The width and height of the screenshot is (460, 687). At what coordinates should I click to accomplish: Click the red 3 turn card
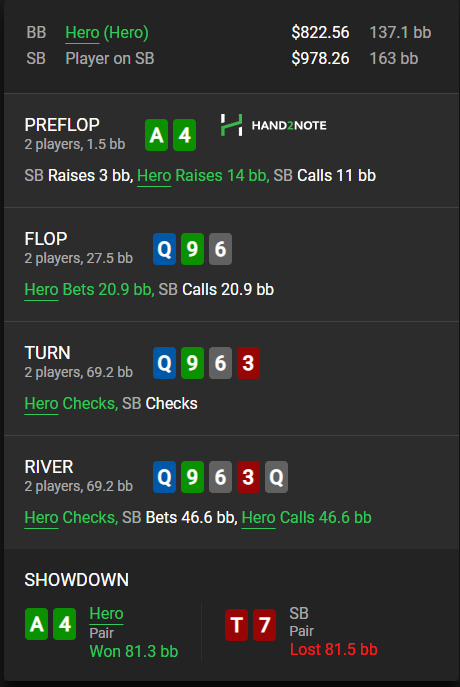(x=248, y=363)
